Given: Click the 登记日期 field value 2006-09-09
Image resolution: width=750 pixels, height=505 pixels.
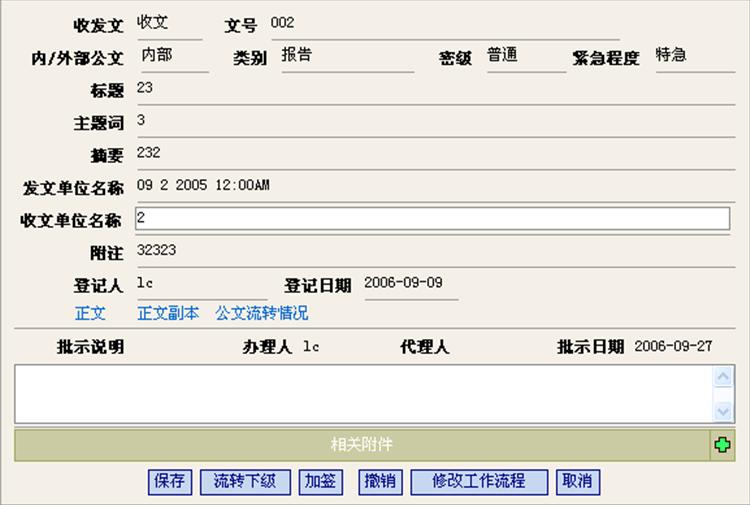Looking at the screenshot, I should [x=408, y=284].
